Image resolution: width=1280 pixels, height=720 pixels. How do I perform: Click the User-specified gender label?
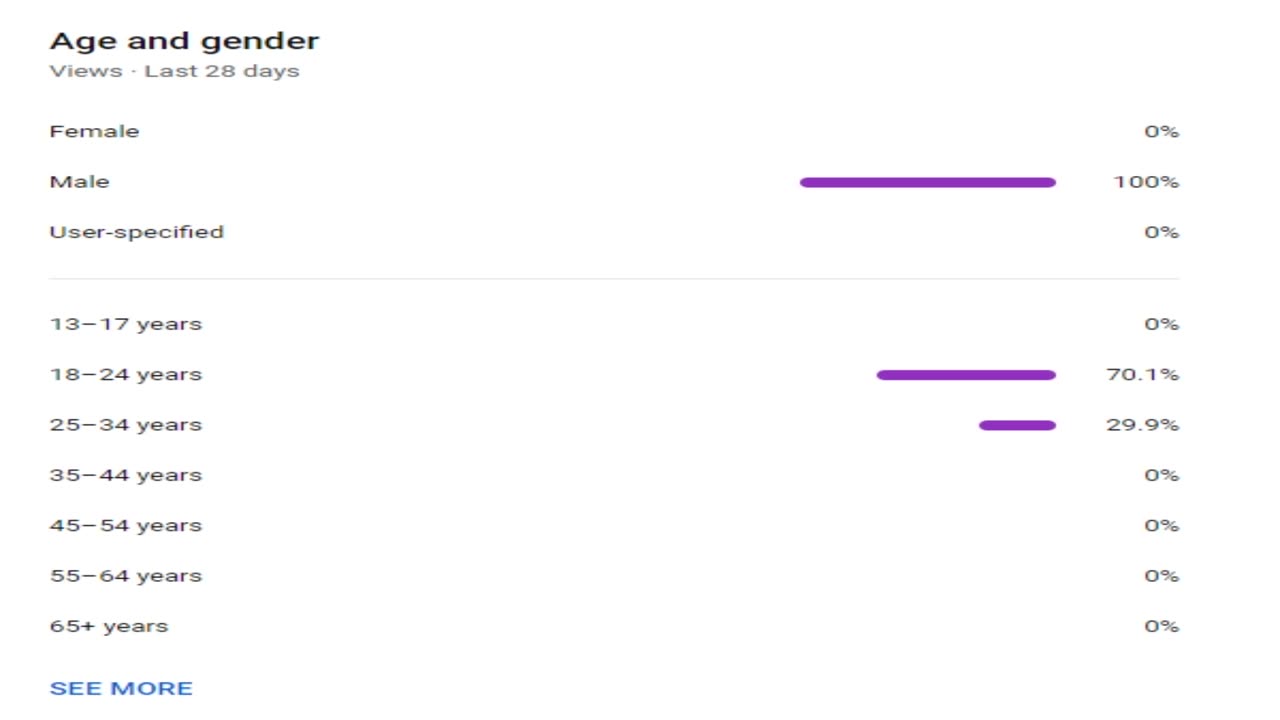[x=136, y=232]
